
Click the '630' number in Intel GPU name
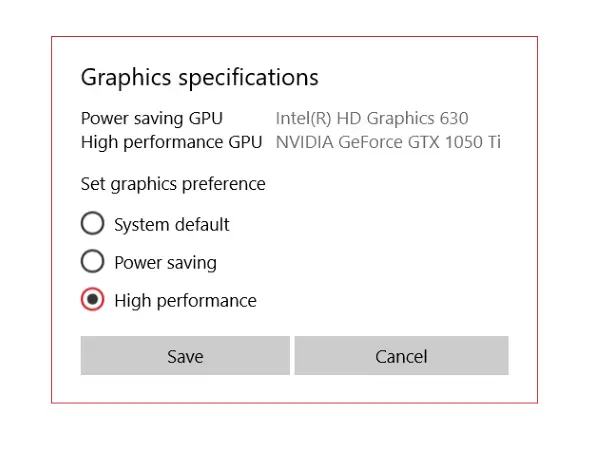pyautogui.click(x=454, y=118)
